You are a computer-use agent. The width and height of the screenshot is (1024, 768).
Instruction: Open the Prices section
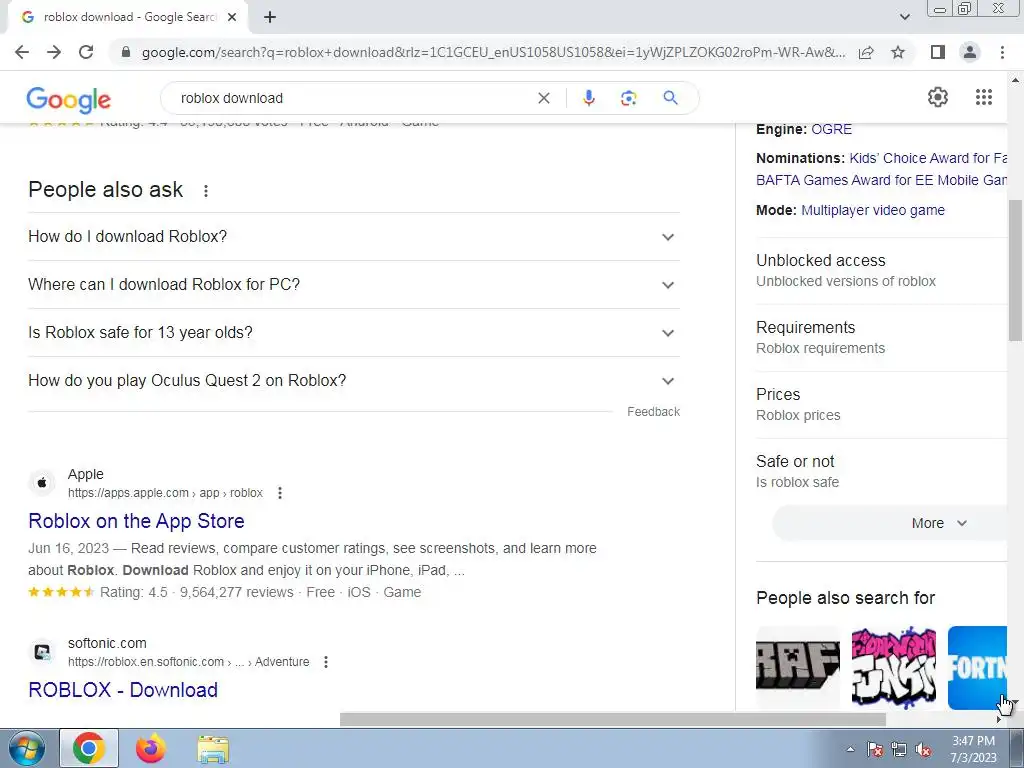point(882,404)
